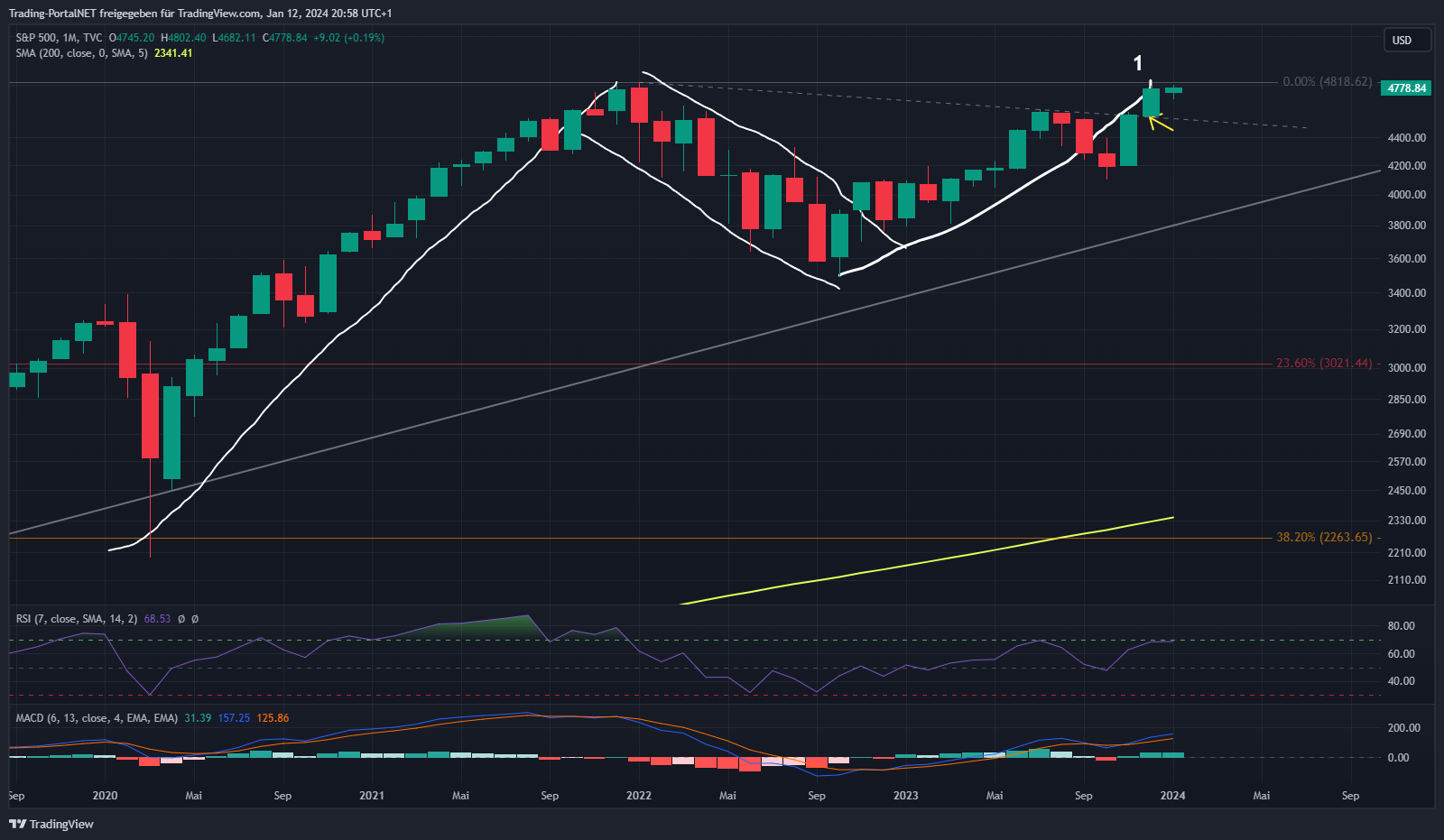The width and height of the screenshot is (1444, 840).
Task: Click the current price label 4778.84
Action: tap(1406, 88)
